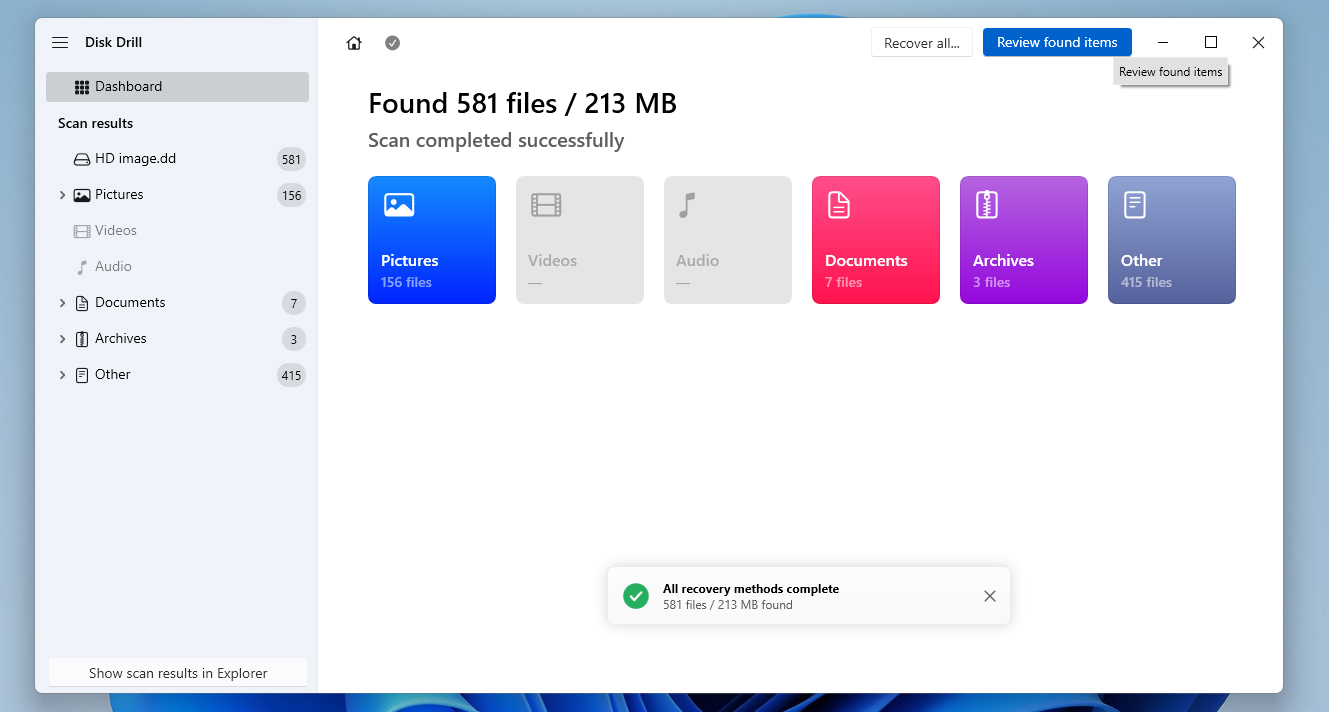1329x712 pixels.
Task: Click Show scan results in Explorer
Action: [x=178, y=673]
